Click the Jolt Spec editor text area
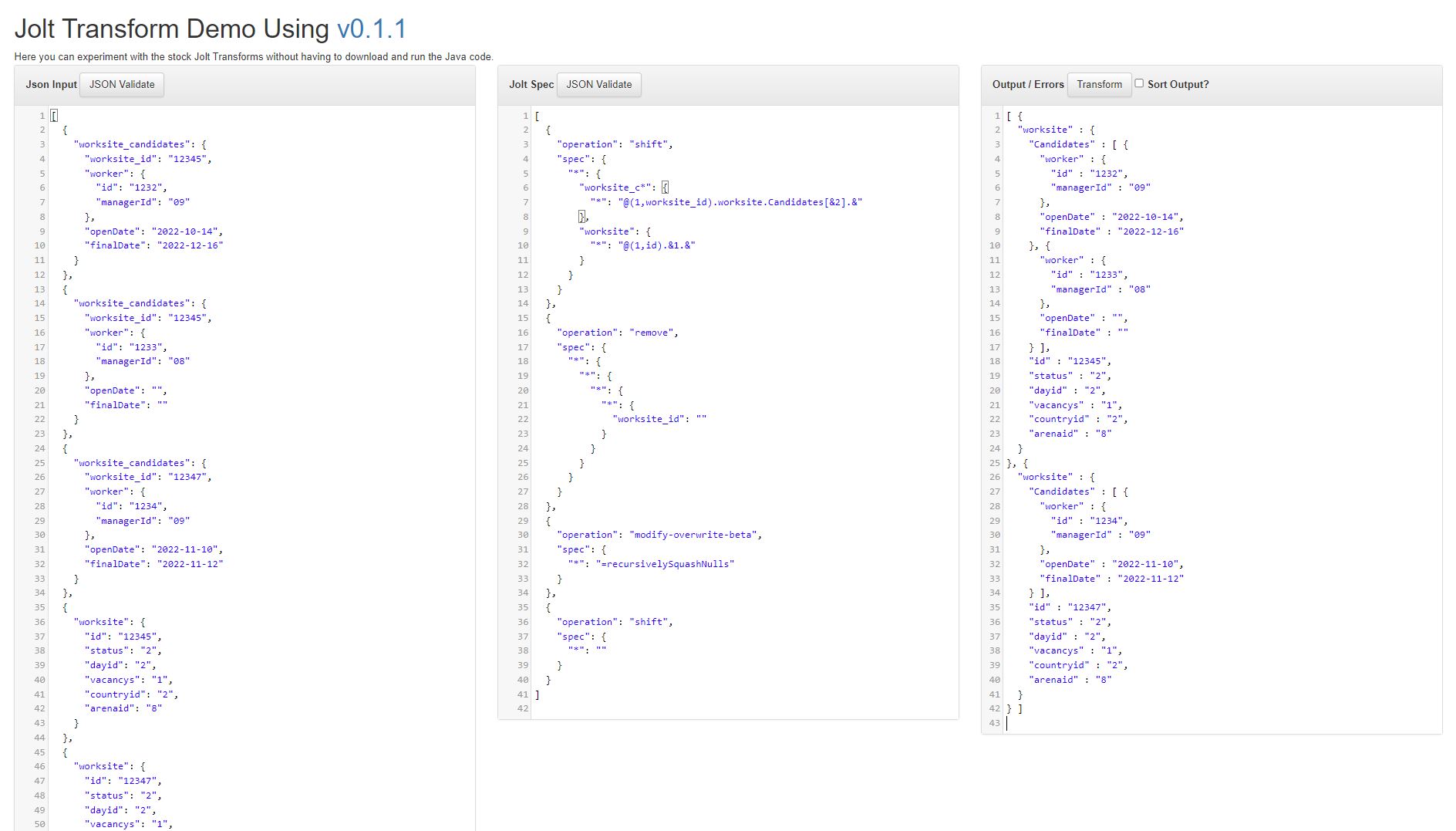 (x=745, y=412)
